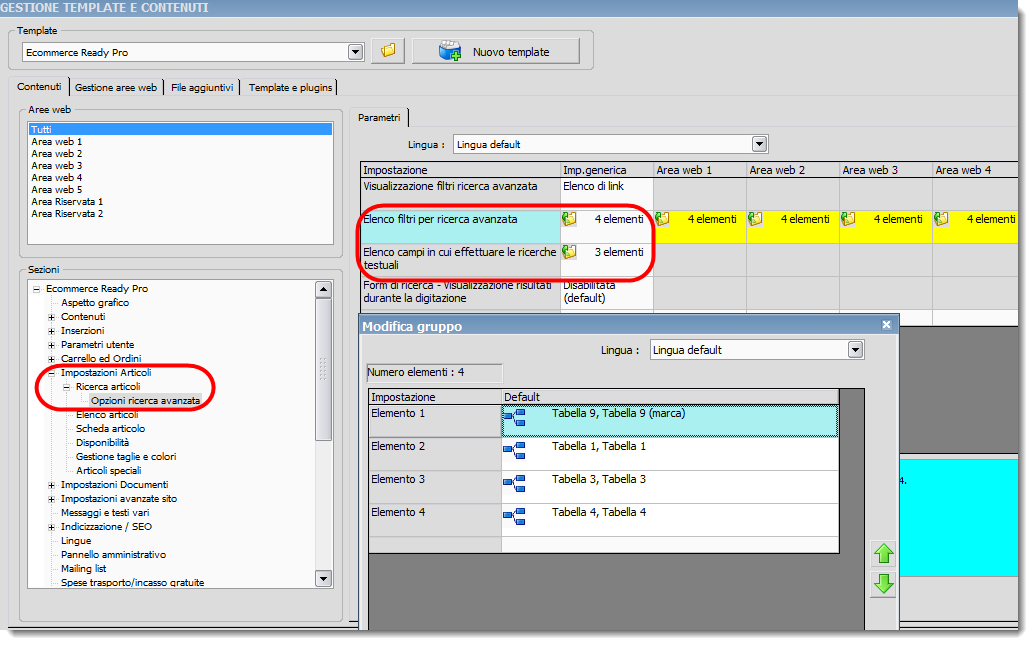Expand the Impostazioni avanzate sito node
Screen dimensions: 1033x645
(x=51, y=499)
